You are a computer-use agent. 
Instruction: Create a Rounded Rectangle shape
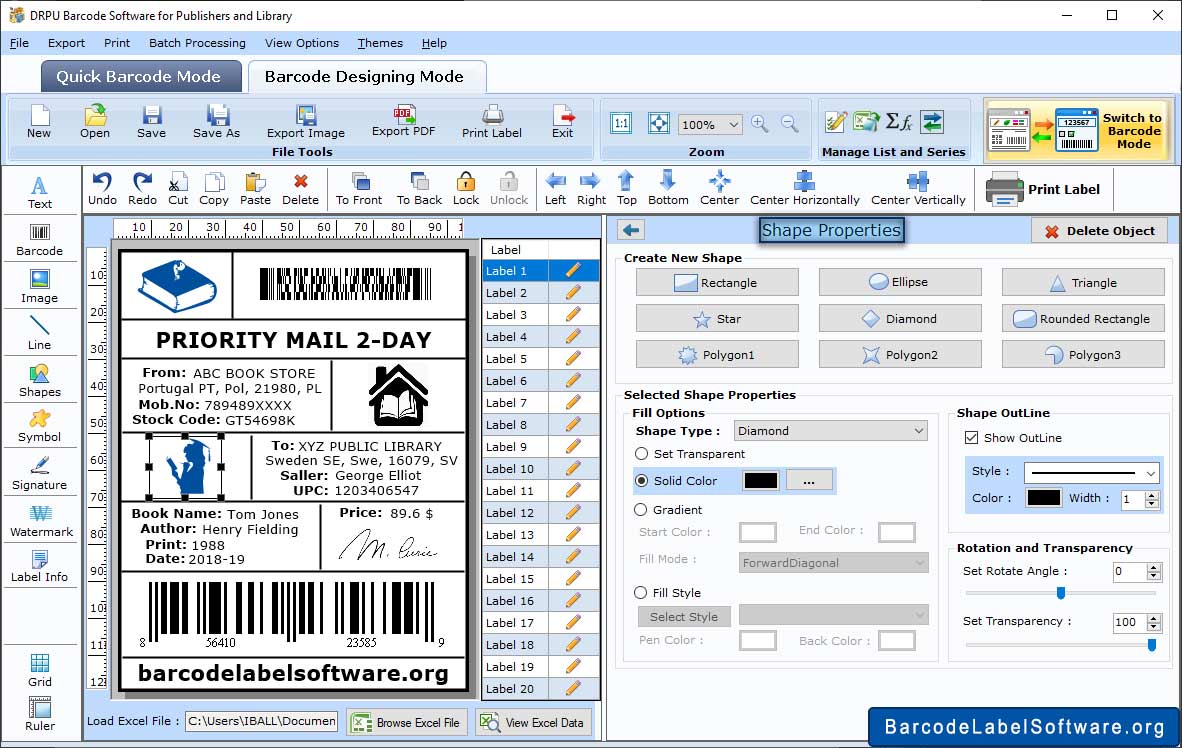pos(1083,319)
